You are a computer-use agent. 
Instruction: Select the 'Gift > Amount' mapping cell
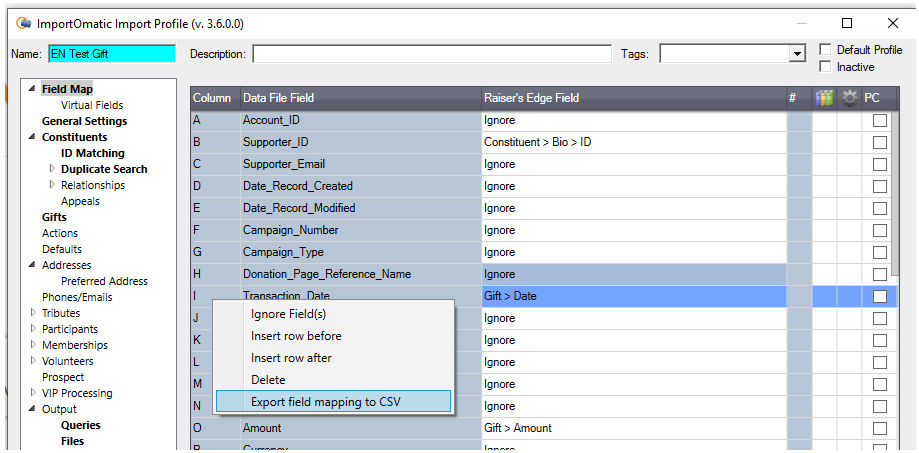pyautogui.click(x=634, y=428)
